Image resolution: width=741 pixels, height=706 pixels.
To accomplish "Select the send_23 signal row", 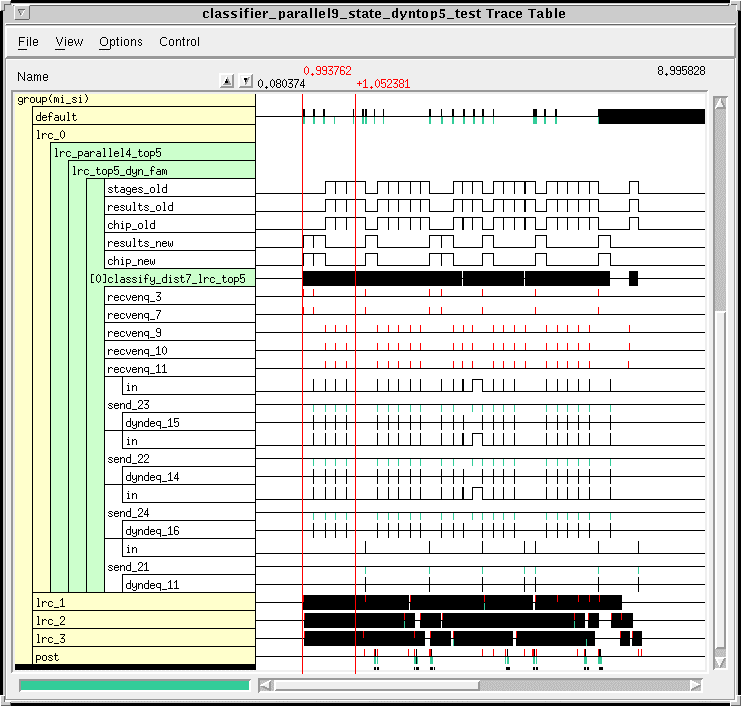I will click(x=128, y=405).
